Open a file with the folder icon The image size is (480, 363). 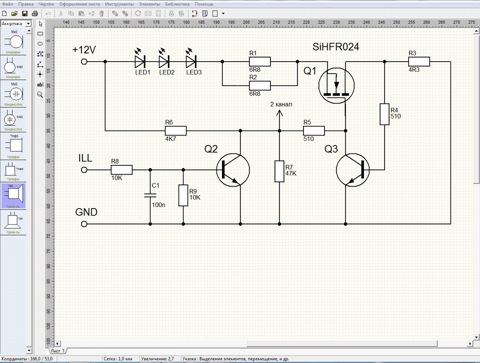(14, 14)
